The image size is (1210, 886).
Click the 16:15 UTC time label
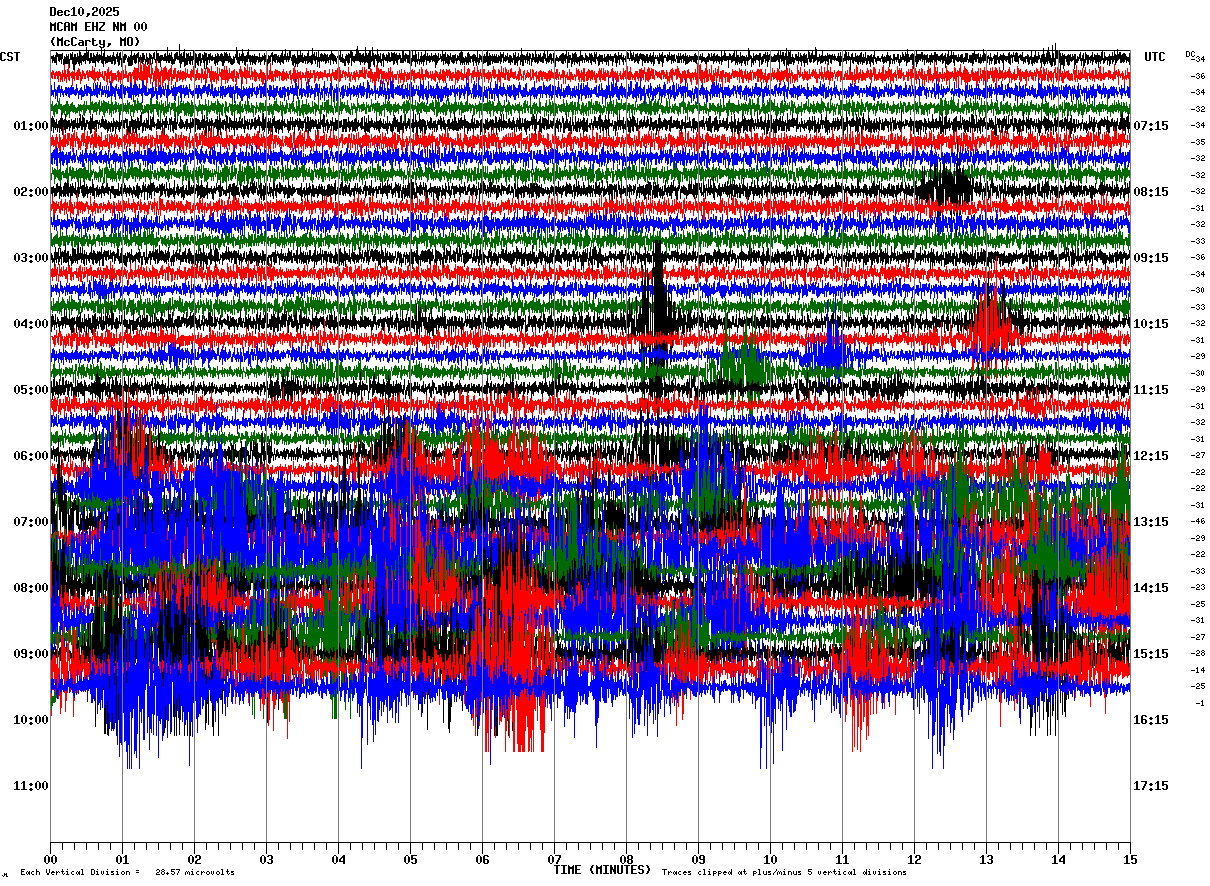pos(1151,720)
